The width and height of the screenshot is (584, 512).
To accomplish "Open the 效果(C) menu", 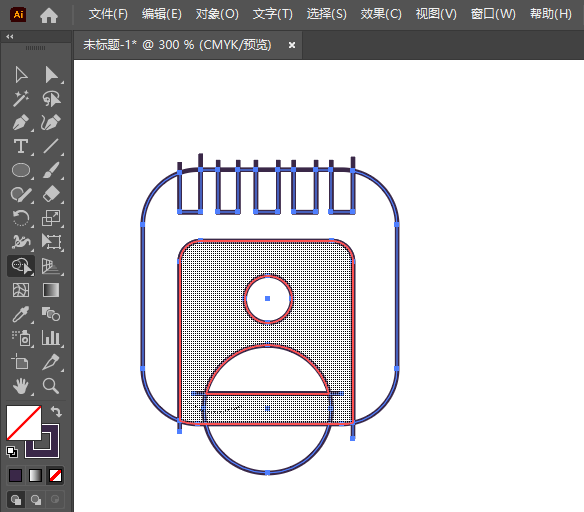I will (381, 14).
